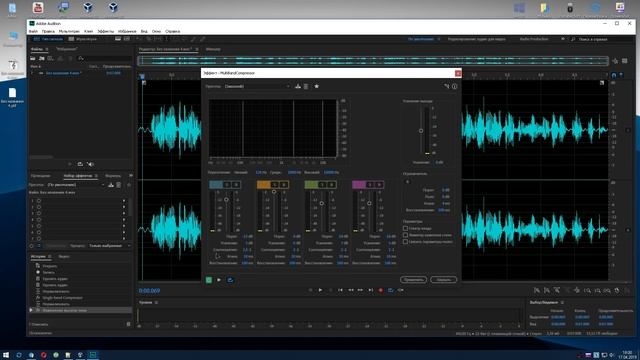Open the dialog Пресеты dropdown
The height and width of the screenshot is (360, 640).
[x=258, y=87]
